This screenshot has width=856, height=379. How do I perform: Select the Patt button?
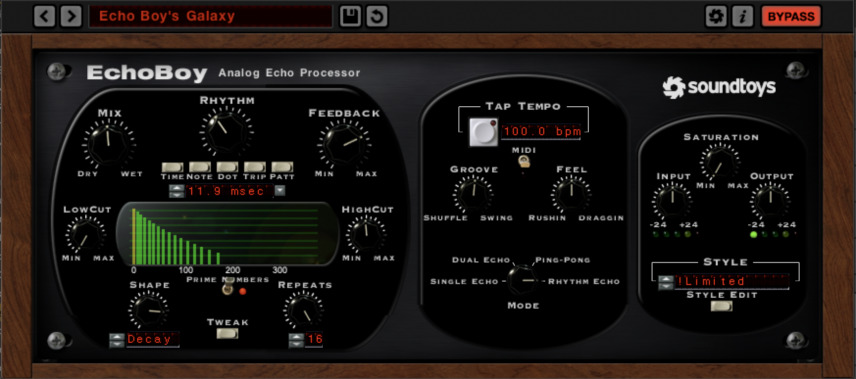282,167
